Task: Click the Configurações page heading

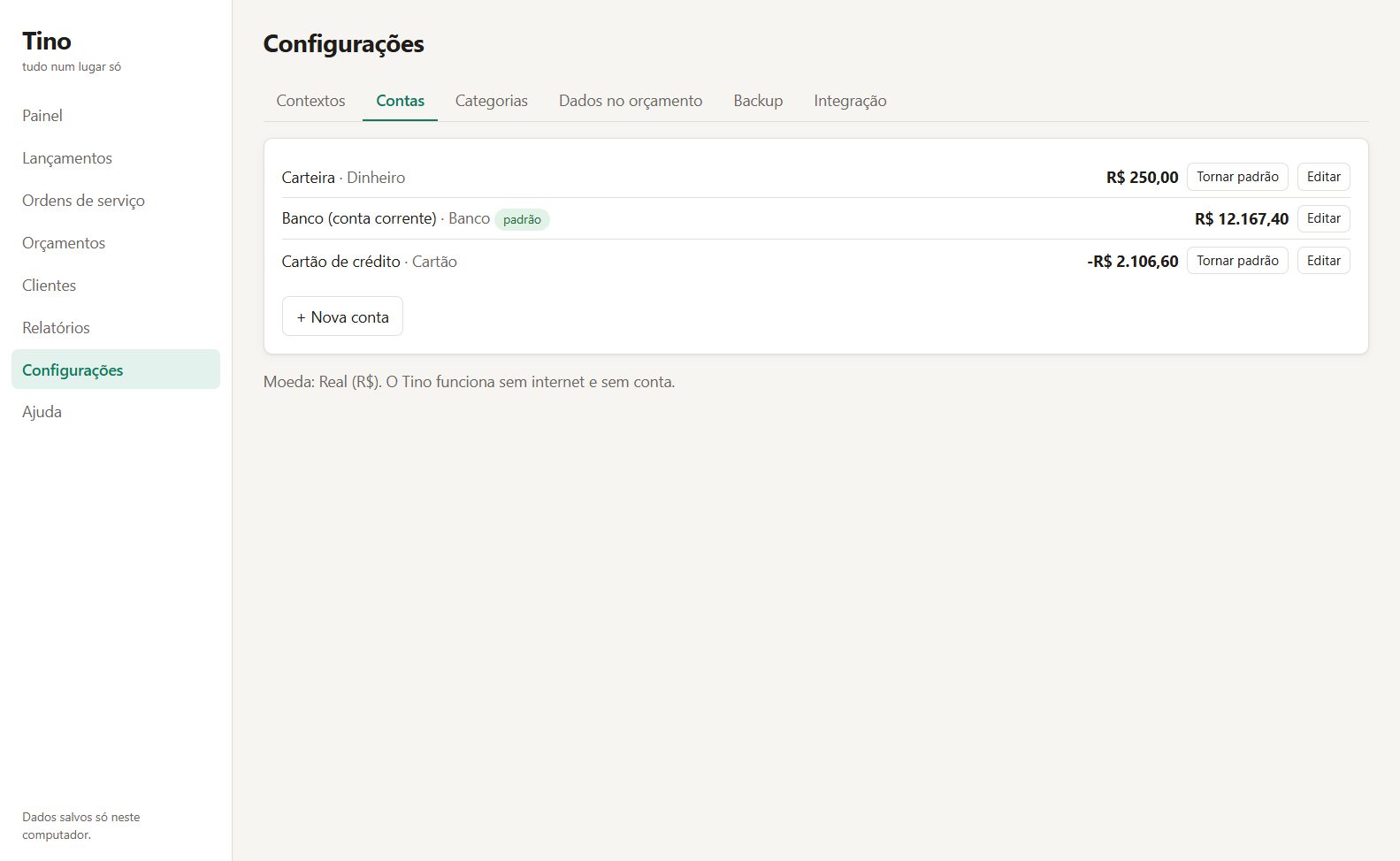Action: (x=344, y=44)
